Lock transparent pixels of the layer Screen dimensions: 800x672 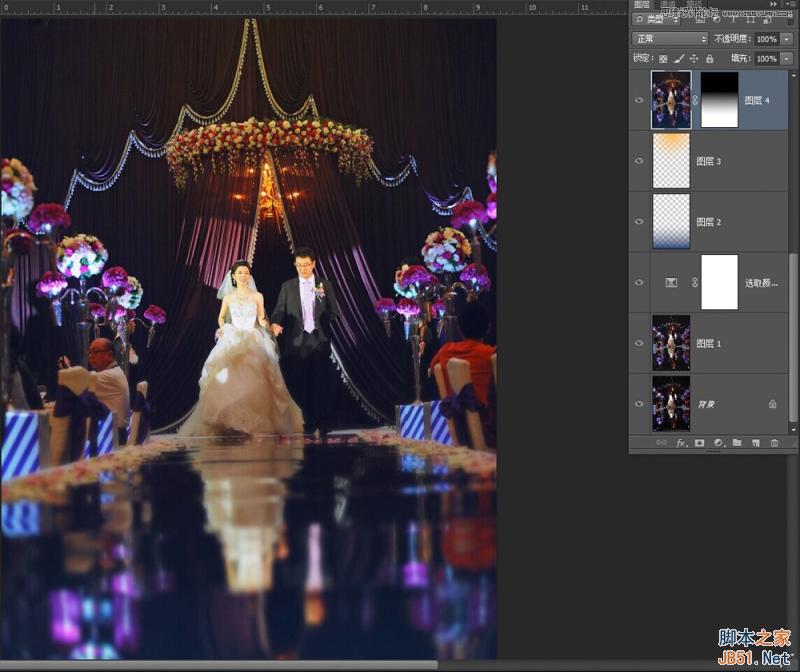click(663, 58)
